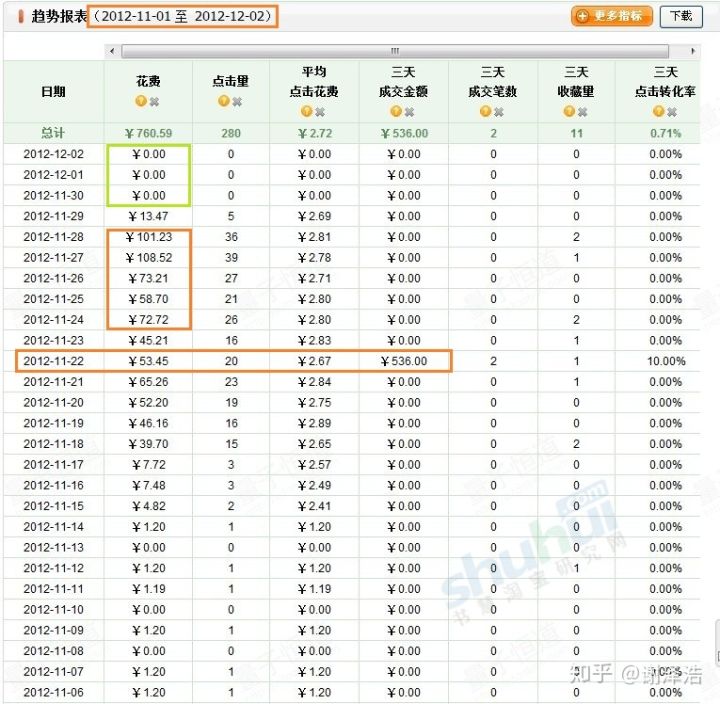Image resolution: width=720 pixels, height=704 pixels.
Task: Click the plus icon on 更多指标
Action: click(x=582, y=16)
